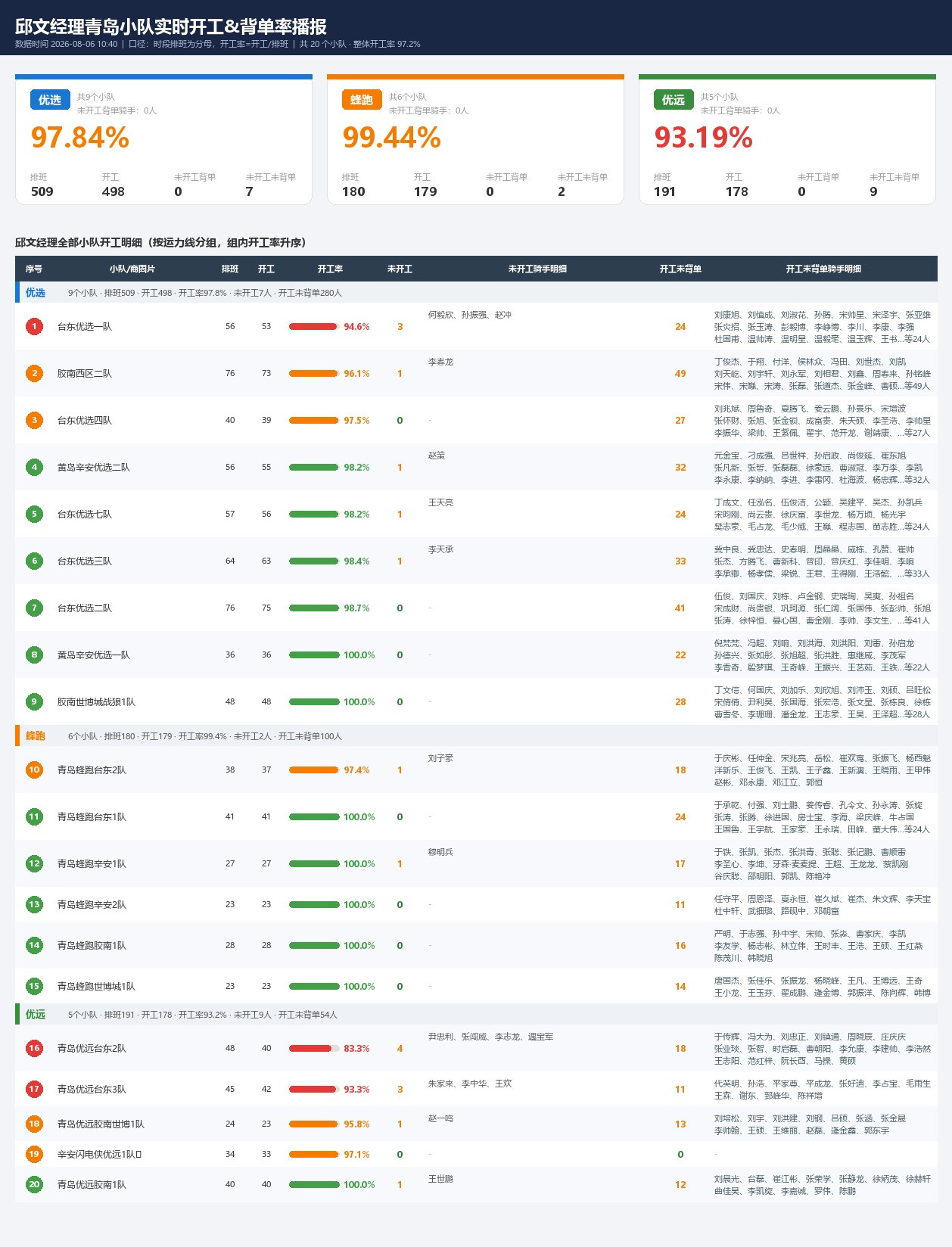The image size is (952, 1247).
Task: Click rank badge 5 for 台东优选七队
Action: pos(34,514)
